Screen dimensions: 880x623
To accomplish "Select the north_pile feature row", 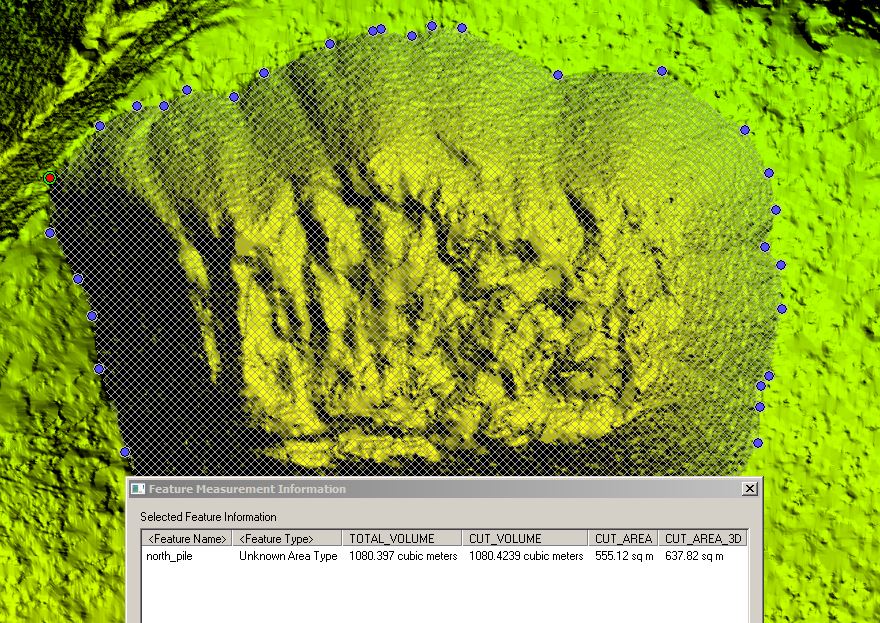I will [x=444, y=556].
